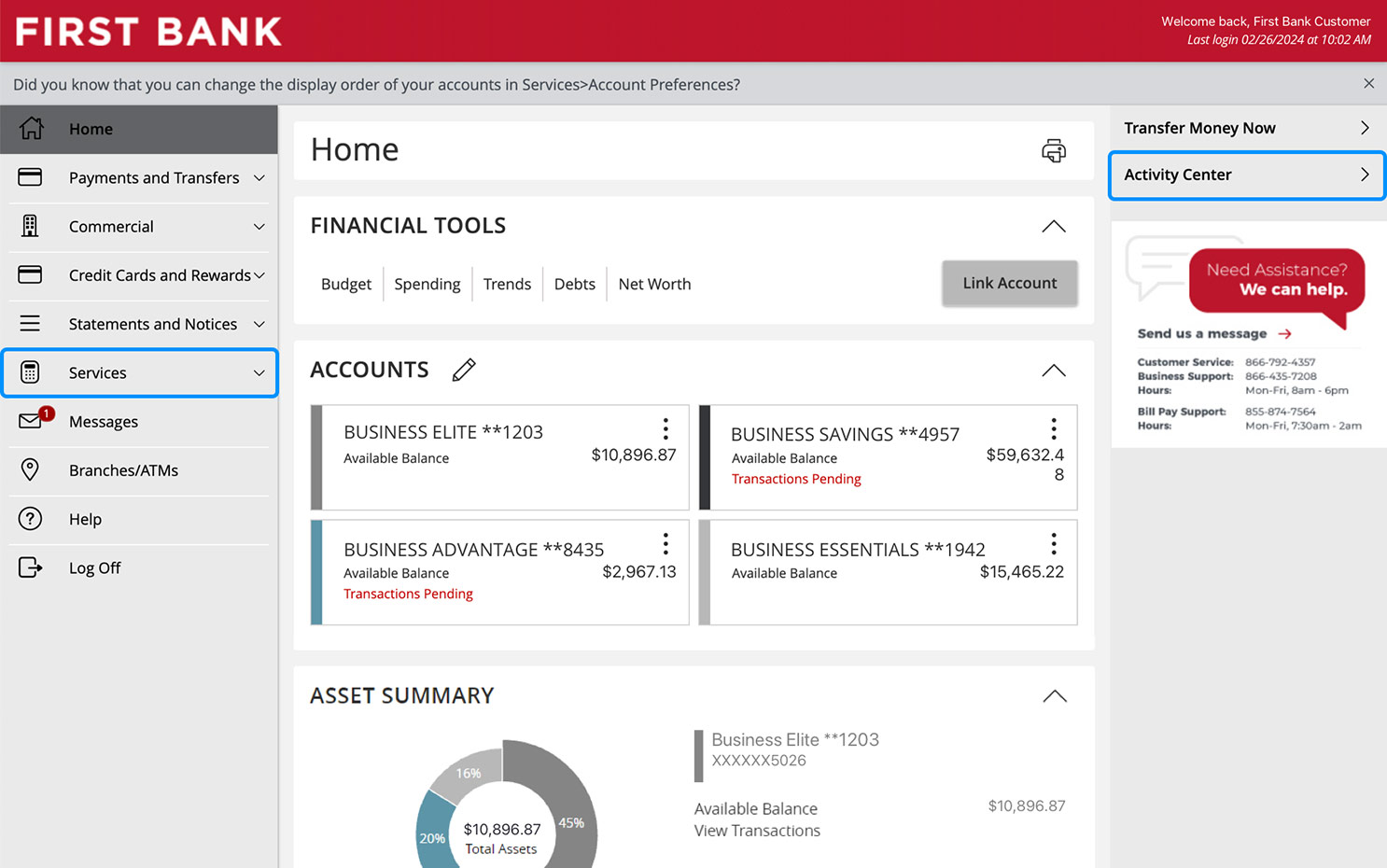This screenshot has width=1387, height=868.
Task: Click Send us a message link
Action: [x=1202, y=333]
